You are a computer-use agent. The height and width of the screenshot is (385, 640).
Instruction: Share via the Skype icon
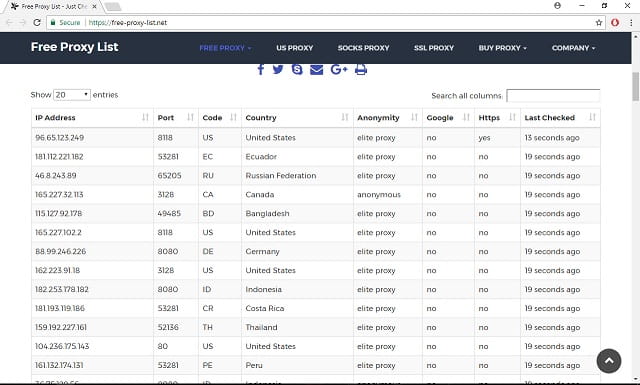(297, 69)
